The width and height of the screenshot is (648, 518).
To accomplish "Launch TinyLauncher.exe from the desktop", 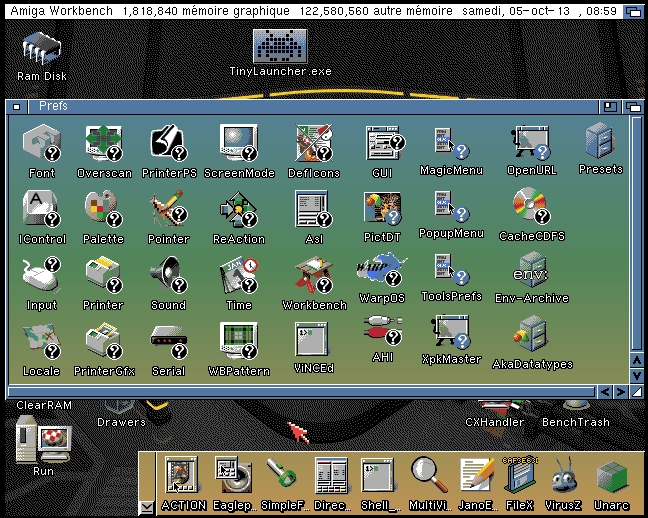I will tap(280, 45).
